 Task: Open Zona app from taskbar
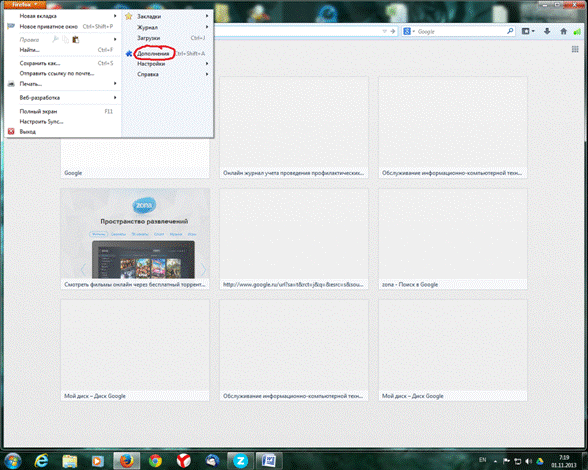pyautogui.click(x=240, y=460)
